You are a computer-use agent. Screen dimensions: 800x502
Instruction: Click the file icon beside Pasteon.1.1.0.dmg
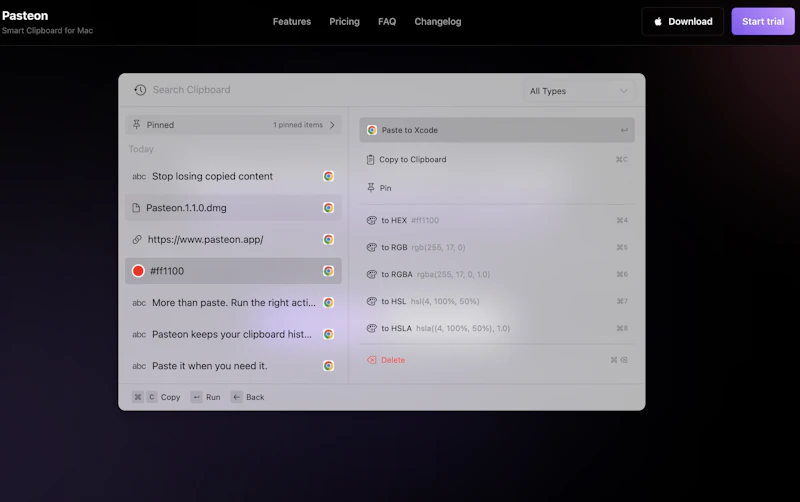[136, 208]
